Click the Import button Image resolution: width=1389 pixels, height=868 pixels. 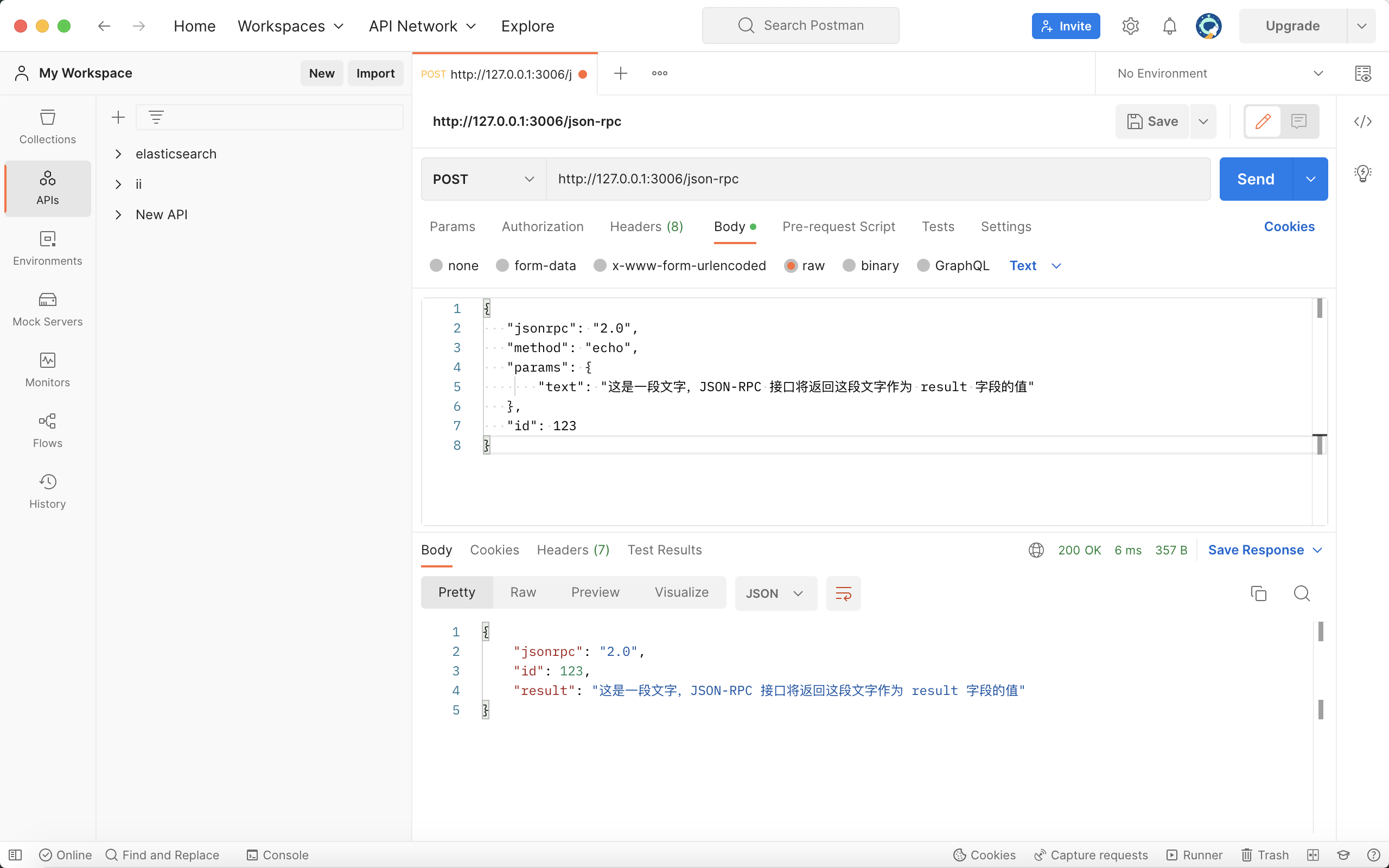[x=375, y=73]
